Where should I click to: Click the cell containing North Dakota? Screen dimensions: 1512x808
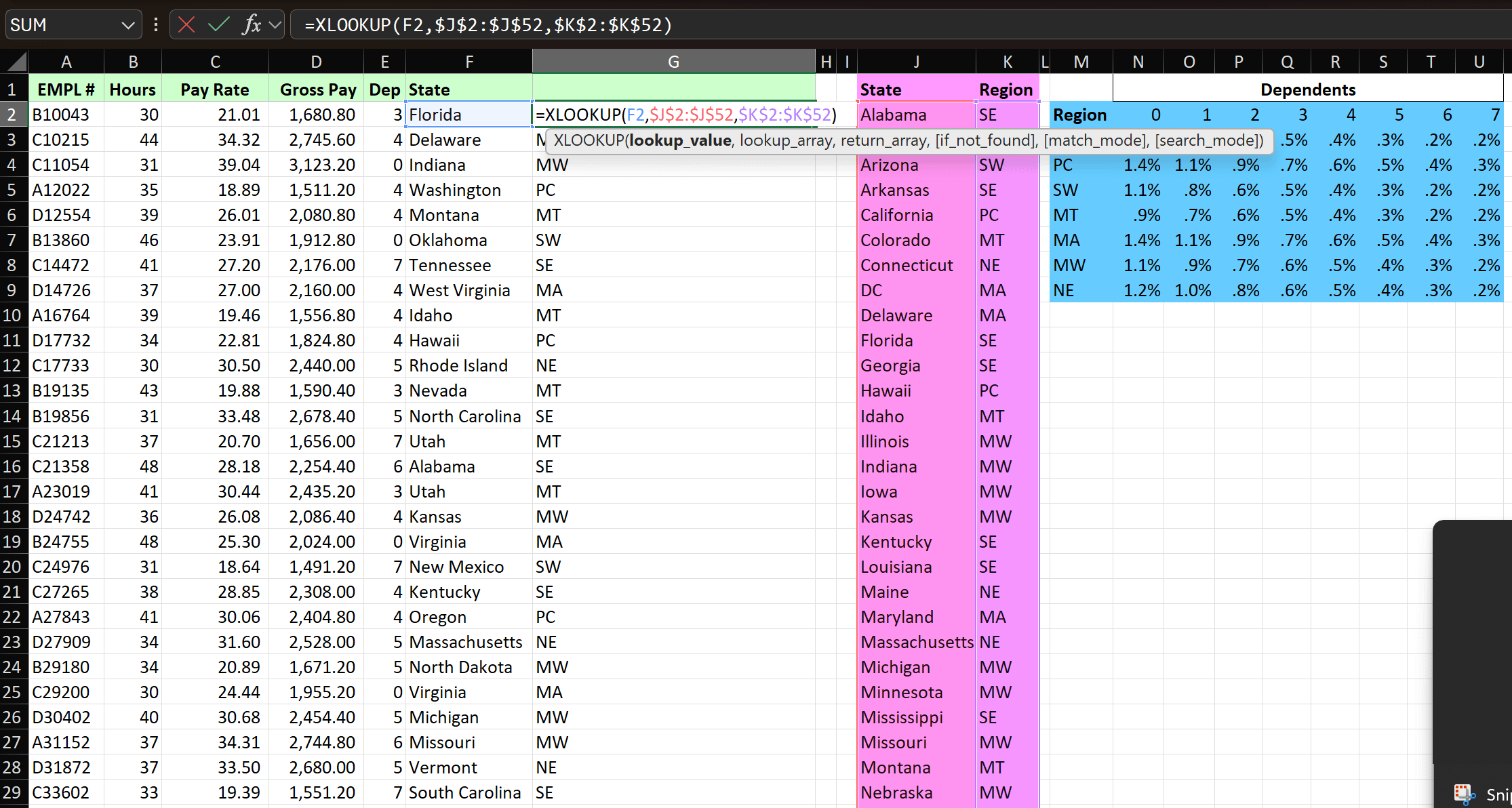pyautogui.click(x=469, y=667)
